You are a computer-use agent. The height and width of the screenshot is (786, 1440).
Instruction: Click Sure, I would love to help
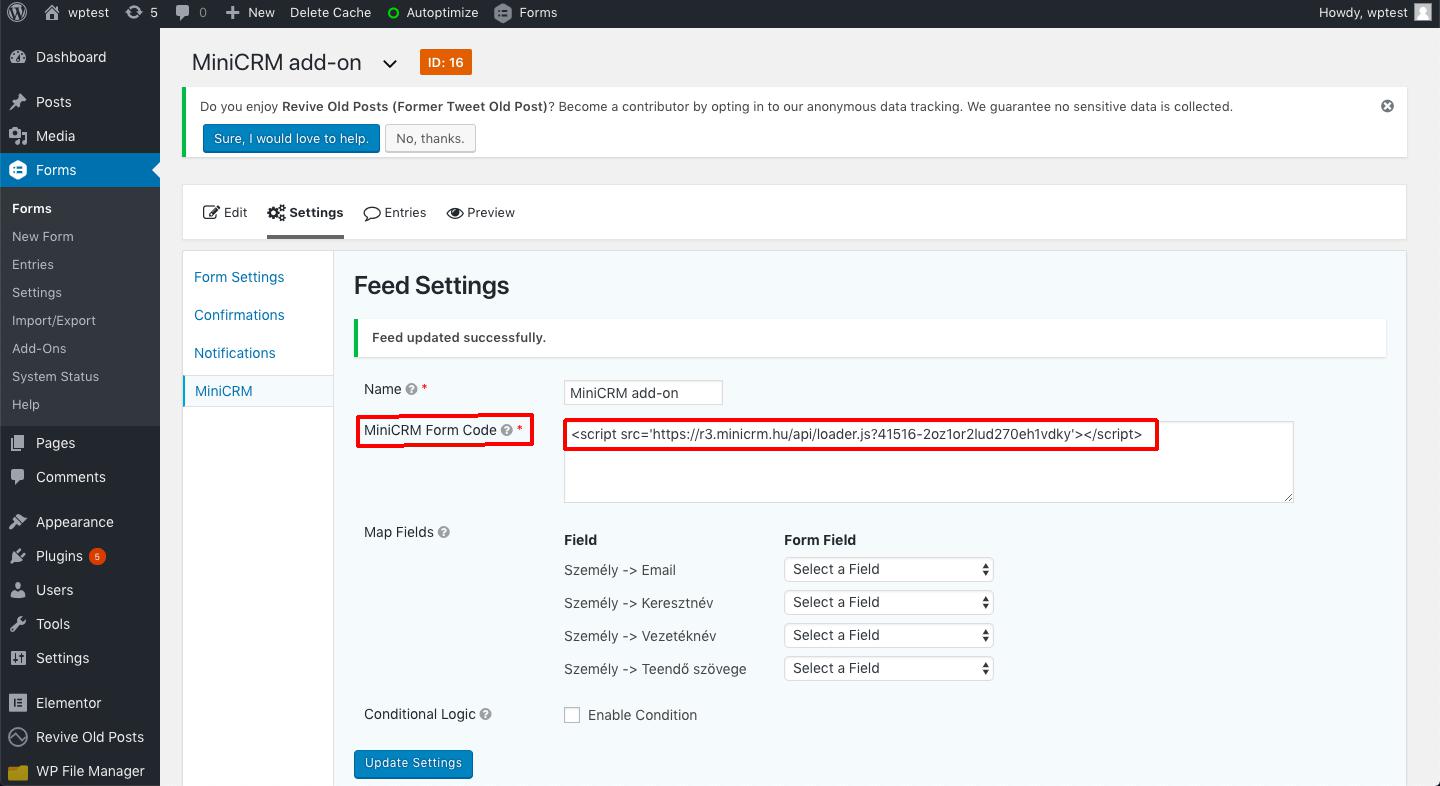tap(291, 138)
